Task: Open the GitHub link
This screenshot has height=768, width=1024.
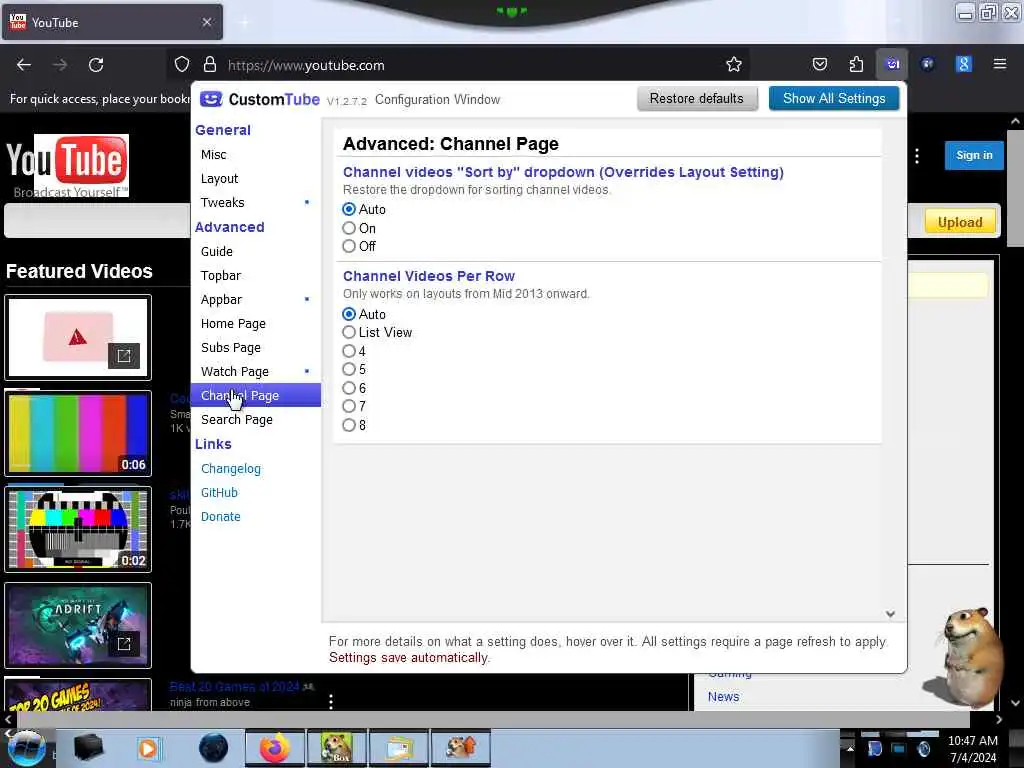Action: (x=219, y=493)
